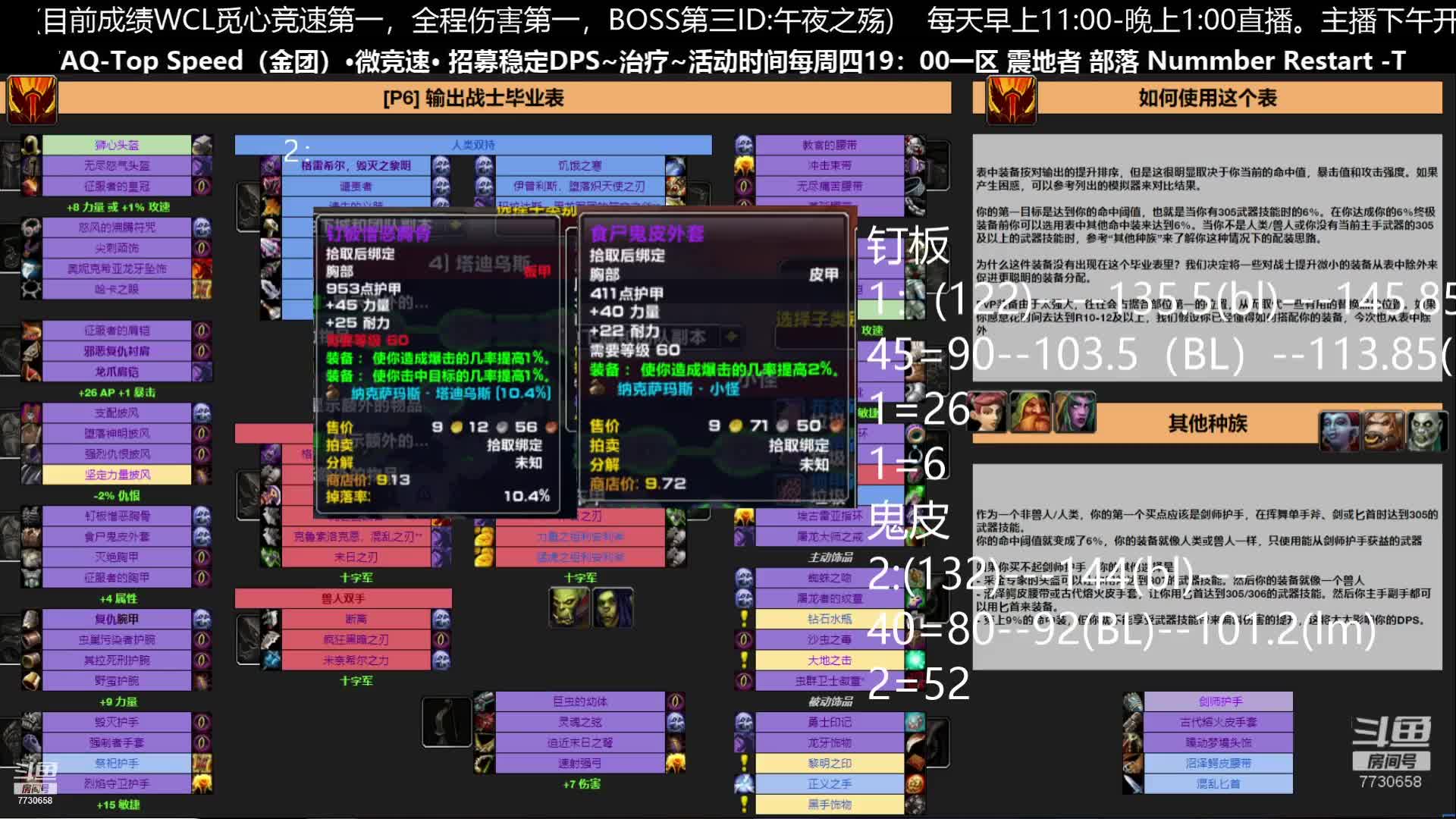Click the weapon icon left of 米奈希尔之力
1456x819 pixels.
(271, 660)
